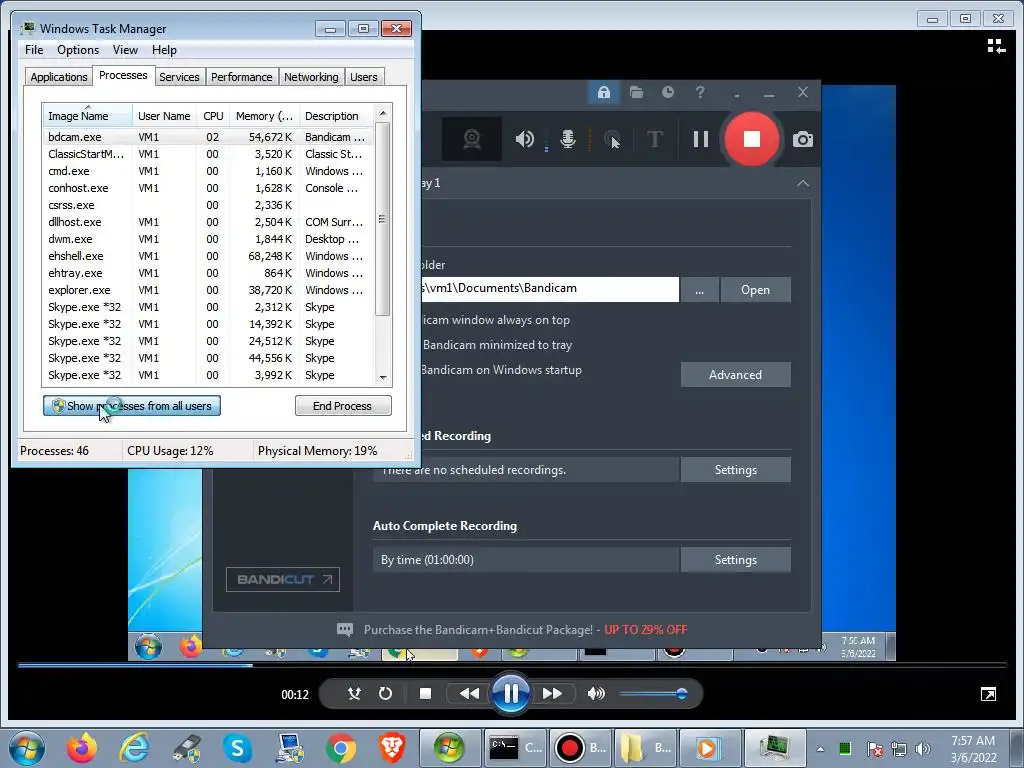
Task: Switch media player to full screen view
Action: pyautogui.click(x=988, y=694)
